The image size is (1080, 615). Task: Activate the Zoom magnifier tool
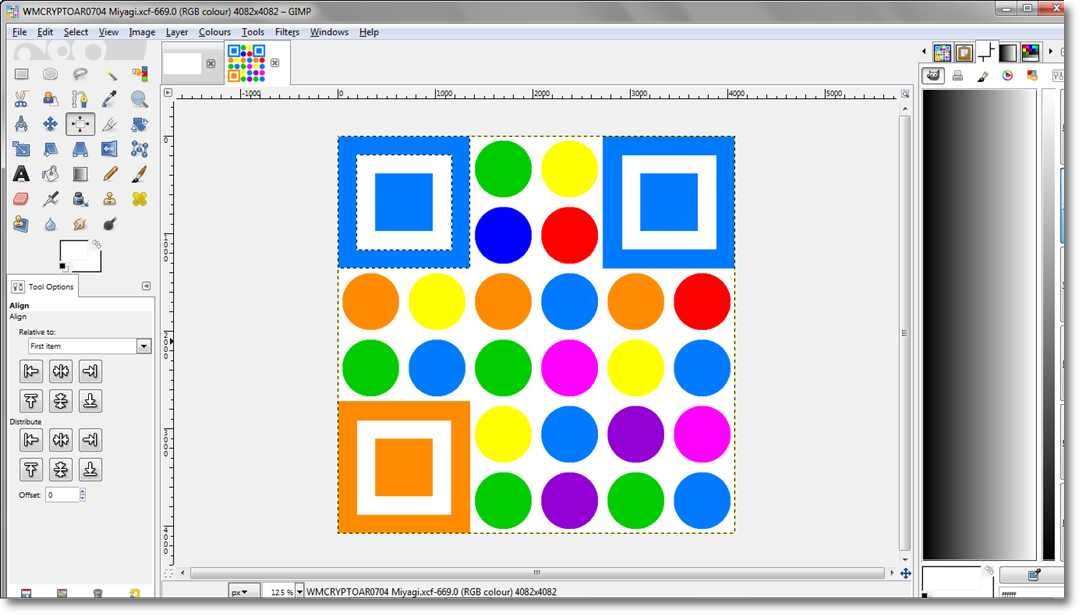pyautogui.click(x=139, y=99)
